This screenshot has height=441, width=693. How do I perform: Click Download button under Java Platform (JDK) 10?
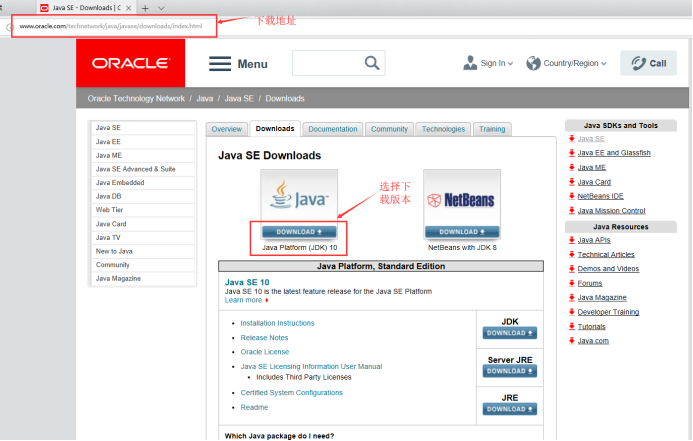click(x=299, y=232)
